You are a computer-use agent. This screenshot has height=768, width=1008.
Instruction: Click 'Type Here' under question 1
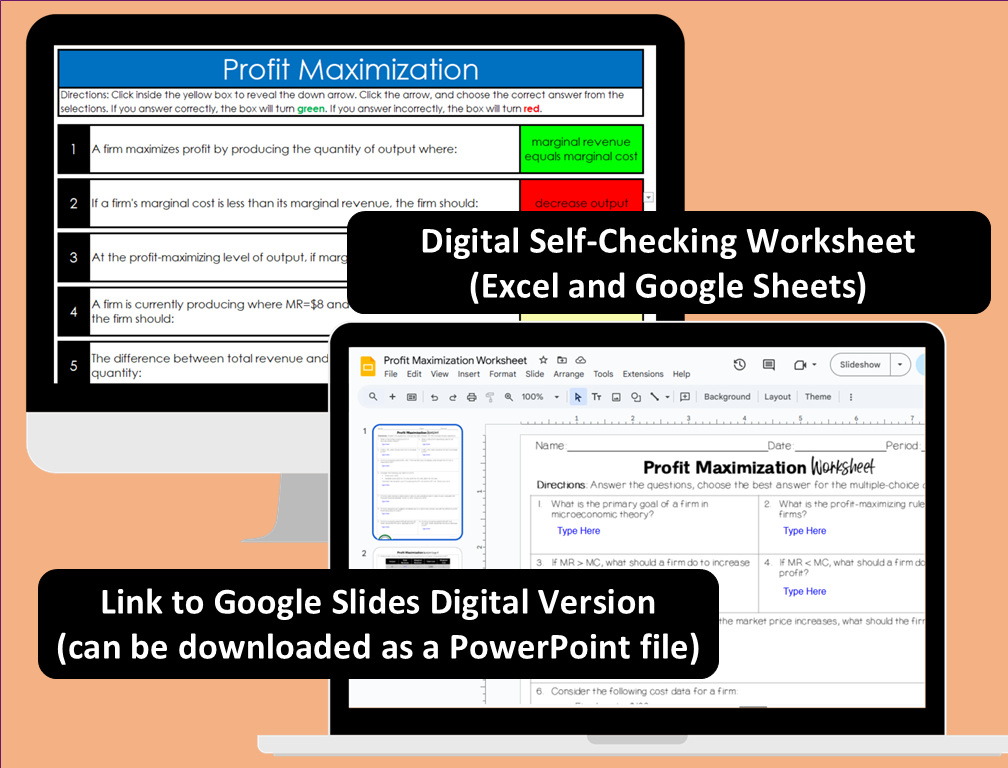[579, 531]
